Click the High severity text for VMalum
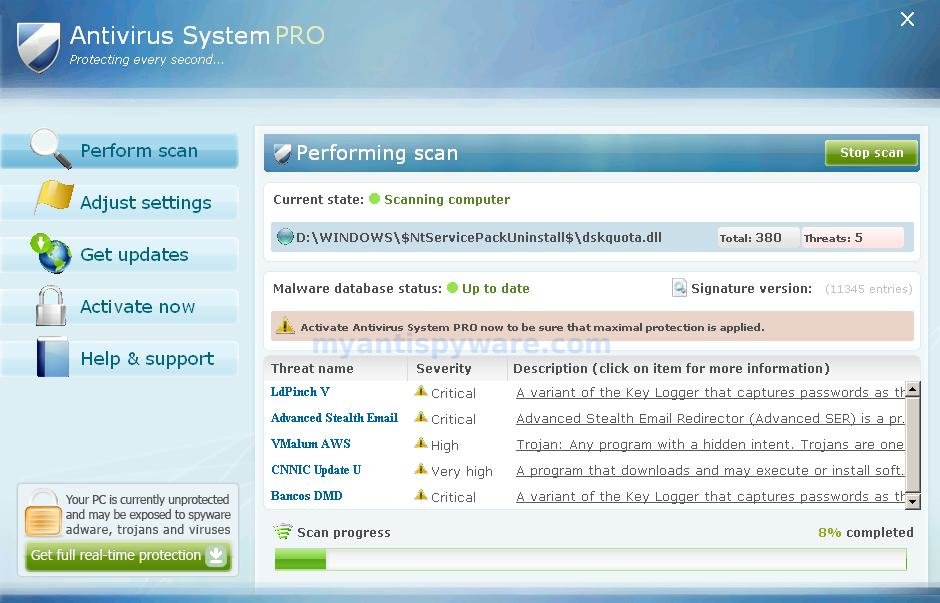The width and height of the screenshot is (940, 603). coord(444,445)
